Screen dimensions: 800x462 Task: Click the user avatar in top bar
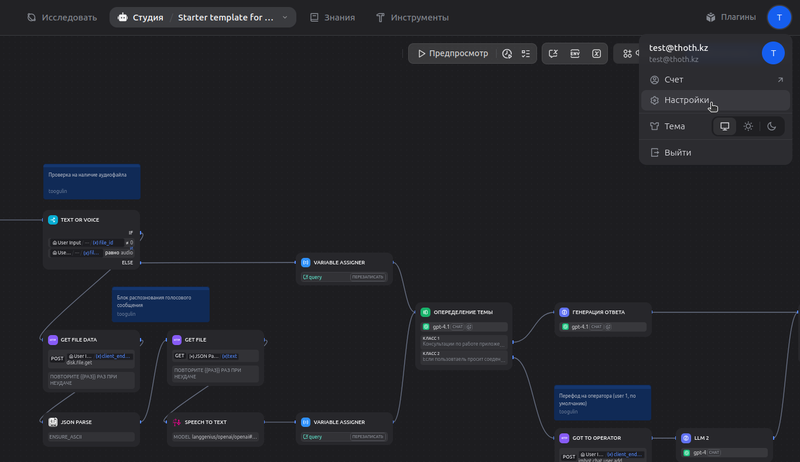[x=779, y=18]
